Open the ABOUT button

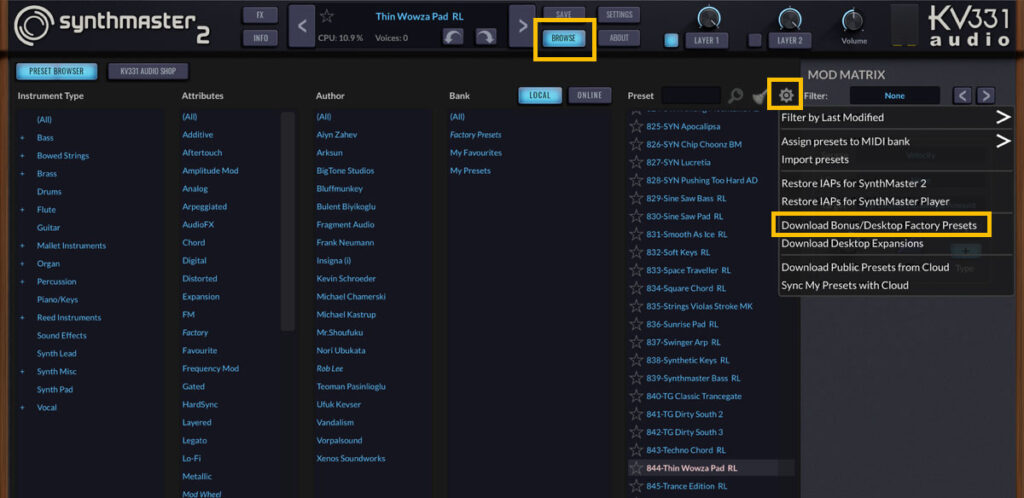coord(619,38)
